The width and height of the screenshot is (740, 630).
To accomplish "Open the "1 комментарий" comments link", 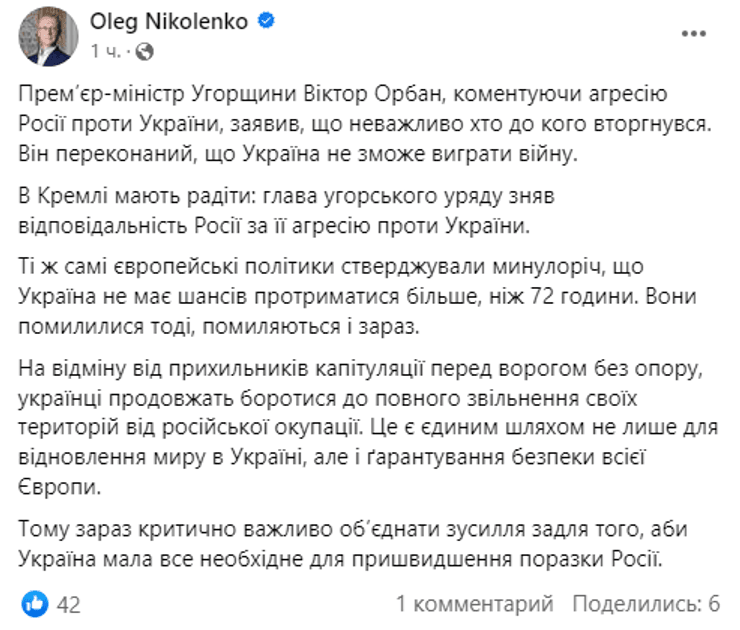I will pyautogui.click(x=474, y=604).
